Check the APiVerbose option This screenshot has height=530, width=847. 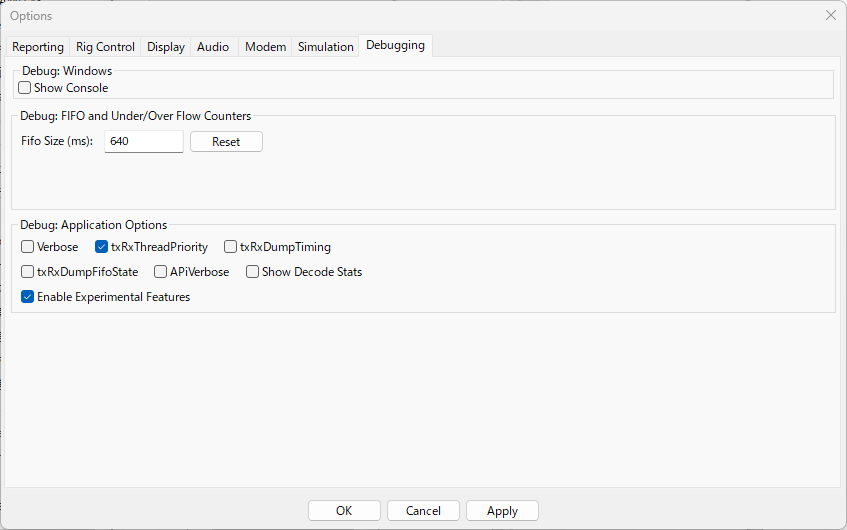pyautogui.click(x=161, y=272)
